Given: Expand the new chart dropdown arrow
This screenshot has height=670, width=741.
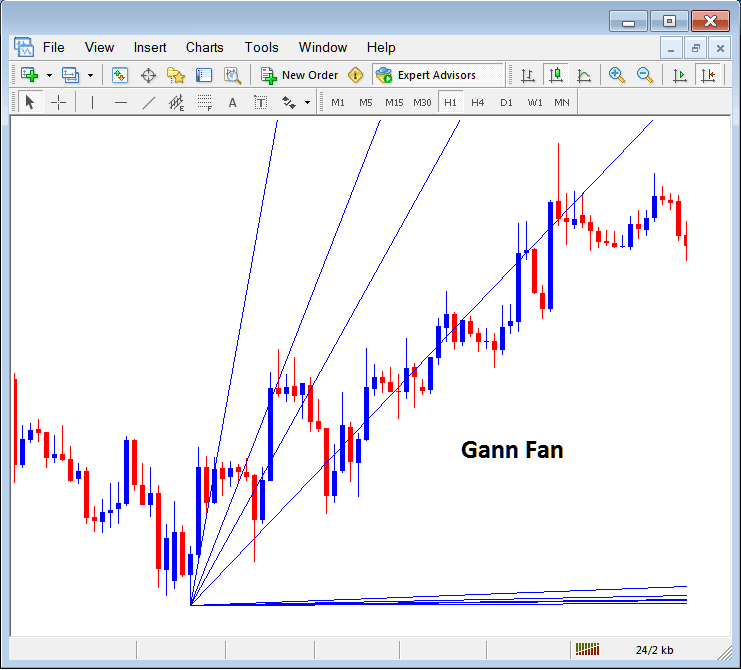Looking at the screenshot, I should click(x=49, y=75).
